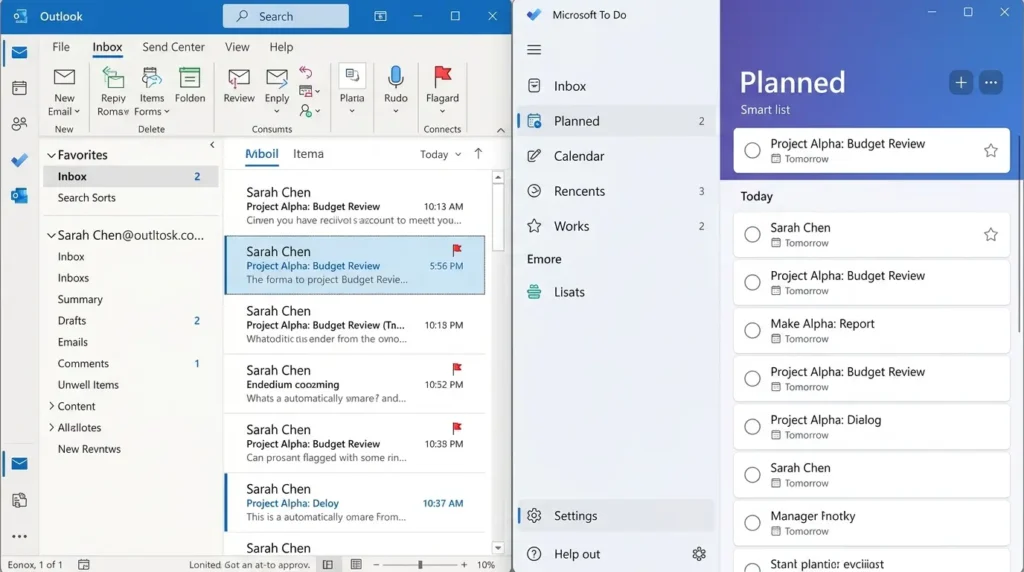This screenshot has height=572, width=1024.
Task: Click the red Flagard flag icon
Action: point(443,76)
